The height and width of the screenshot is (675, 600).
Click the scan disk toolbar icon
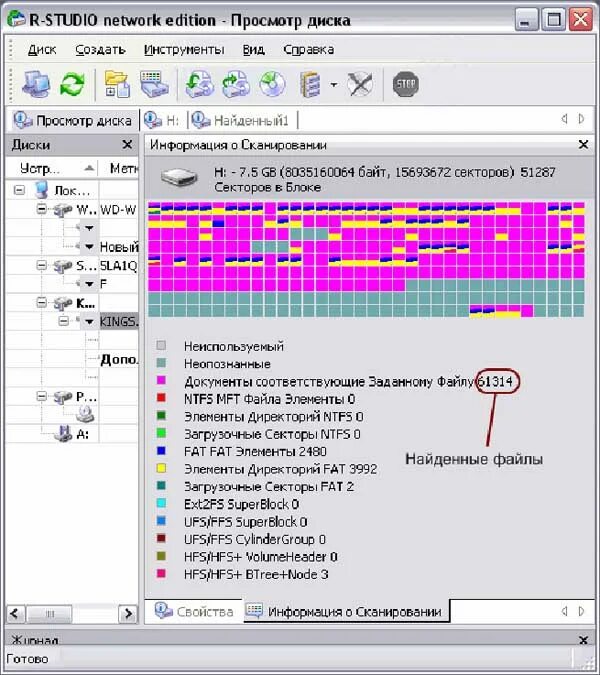(x=154, y=84)
